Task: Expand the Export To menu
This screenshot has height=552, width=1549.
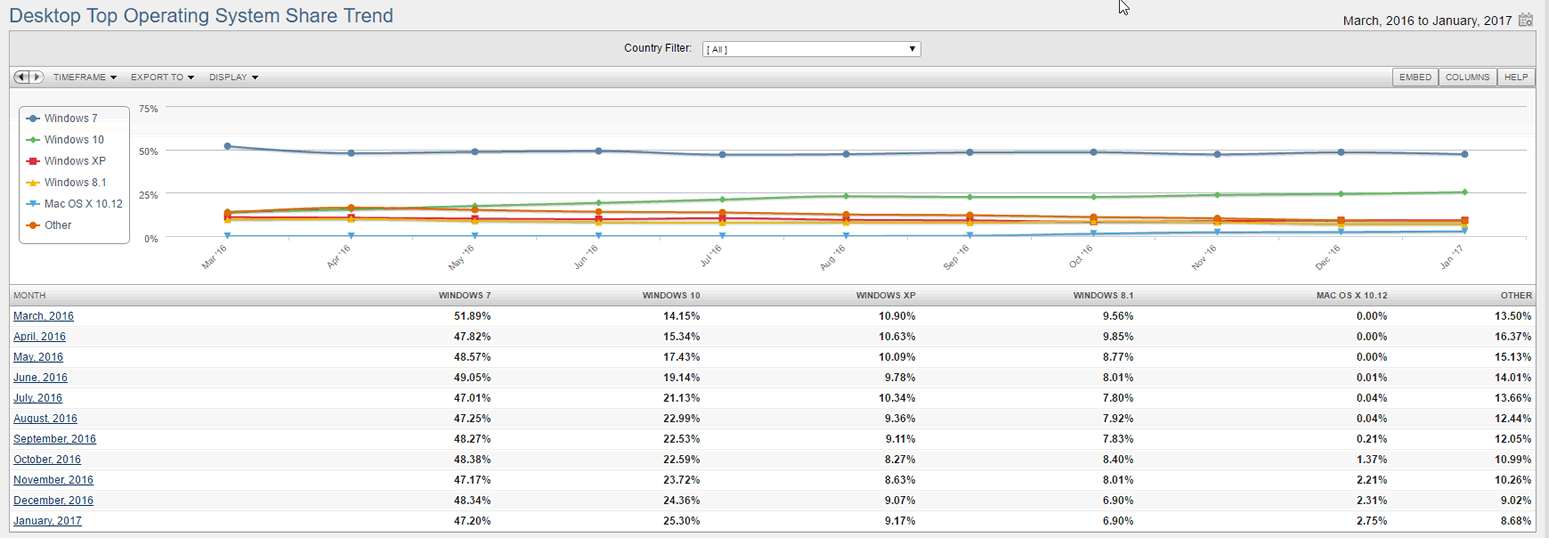Action: pyautogui.click(x=162, y=77)
